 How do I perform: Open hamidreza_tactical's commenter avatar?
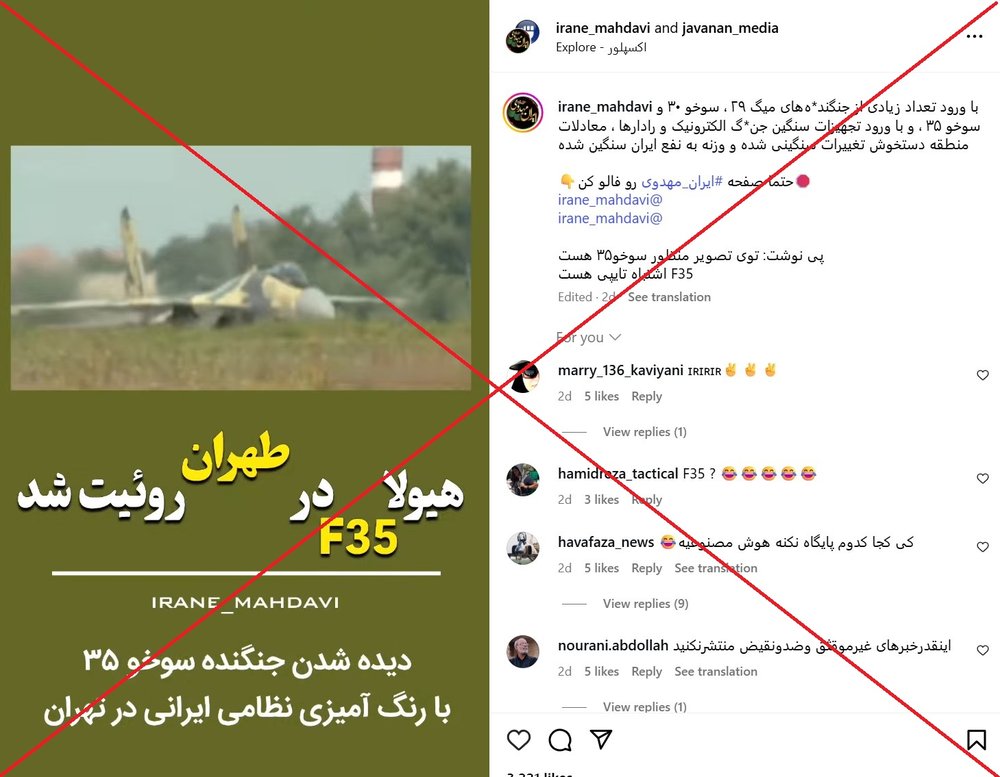522,480
